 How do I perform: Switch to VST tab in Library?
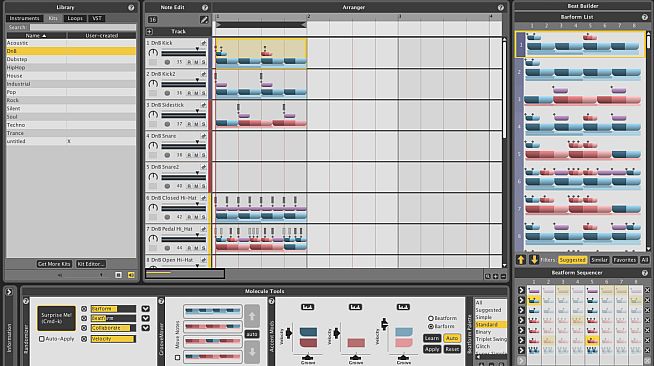97,18
